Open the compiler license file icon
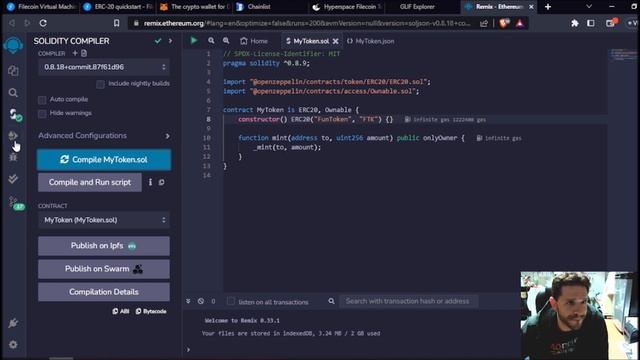The image size is (640, 360). pyautogui.click(x=84, y=53)
